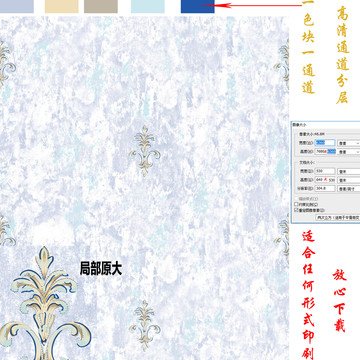The width and height of the screenshot is (360, 360).
Task: Click the document width field showing 530
Action: click(325, 171)
